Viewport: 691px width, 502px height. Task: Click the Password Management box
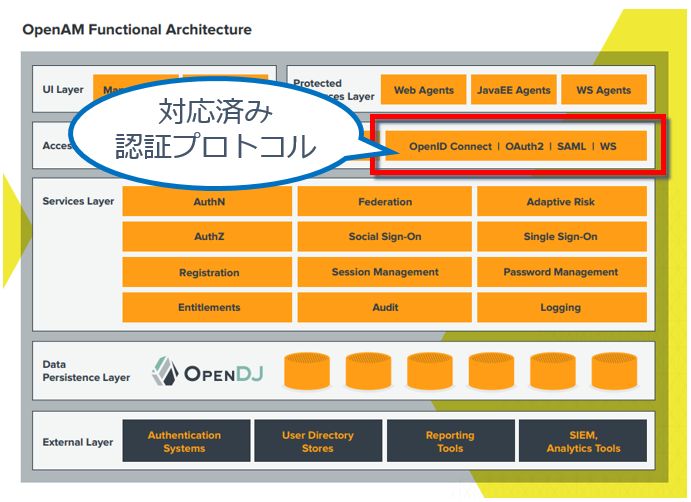[x=562, y=272]
